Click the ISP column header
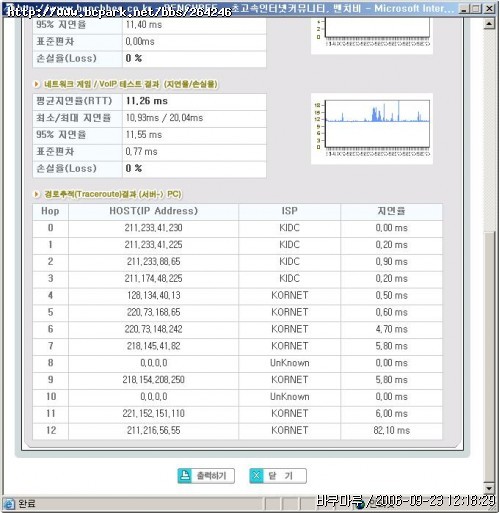This screenshot has width=500, height=513. (289, 211)
